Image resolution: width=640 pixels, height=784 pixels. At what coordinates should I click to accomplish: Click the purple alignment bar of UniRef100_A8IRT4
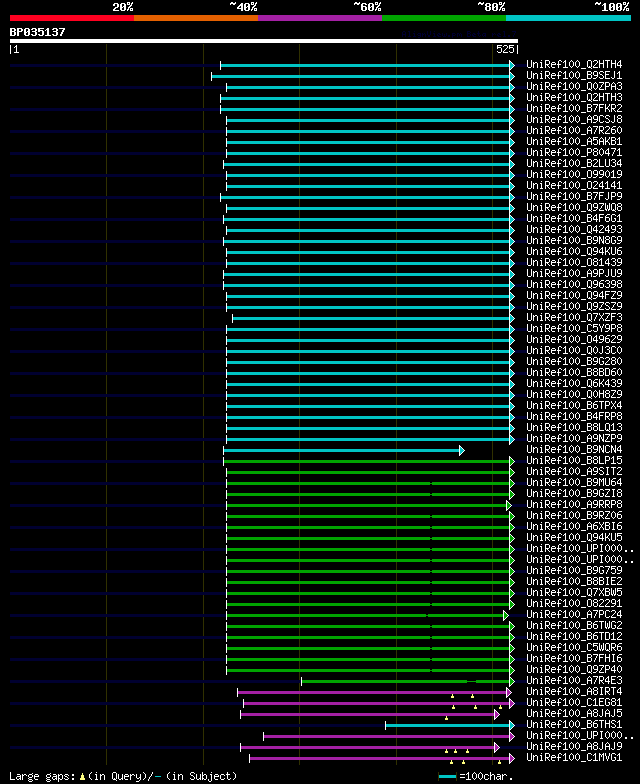[x=372, y=692]
